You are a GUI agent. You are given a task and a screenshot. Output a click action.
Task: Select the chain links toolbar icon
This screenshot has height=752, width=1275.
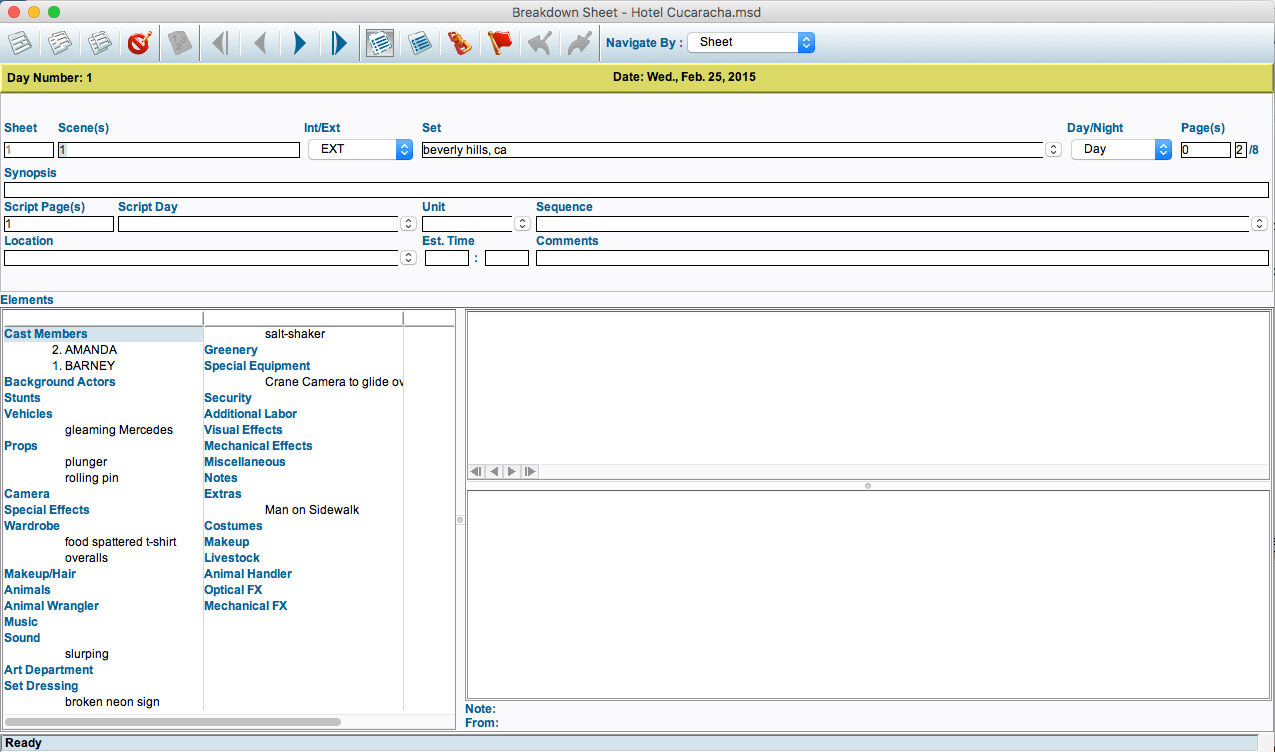pyautogui.click(x=459, y=43)
